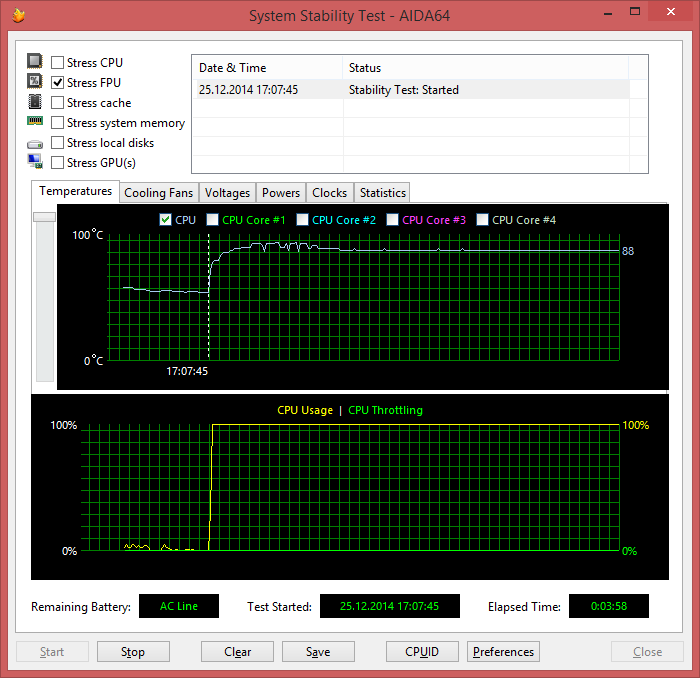Image resolution: width=700 pixels, height=678 pixels.
Task: Open the CPUID panel
Action: click(422, 652)
